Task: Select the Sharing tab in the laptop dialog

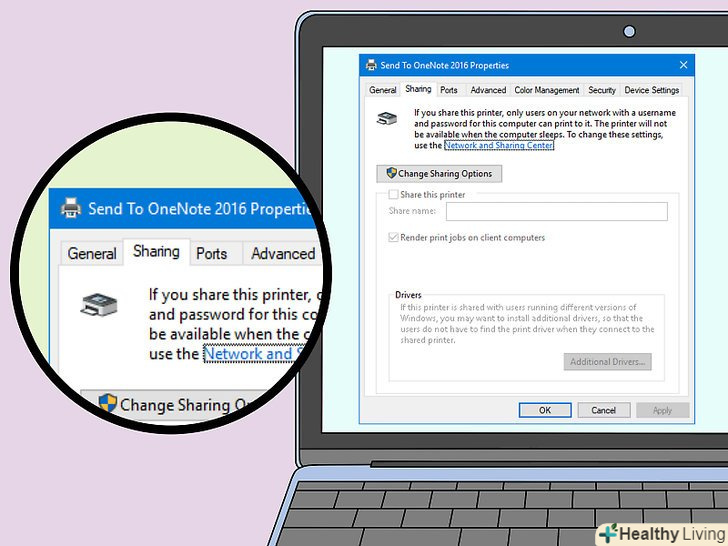Action: tap(418, 89)
